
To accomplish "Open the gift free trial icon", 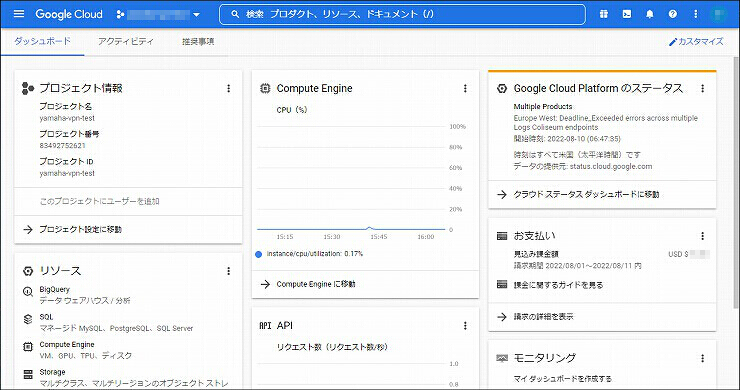I will click(604, 14).
